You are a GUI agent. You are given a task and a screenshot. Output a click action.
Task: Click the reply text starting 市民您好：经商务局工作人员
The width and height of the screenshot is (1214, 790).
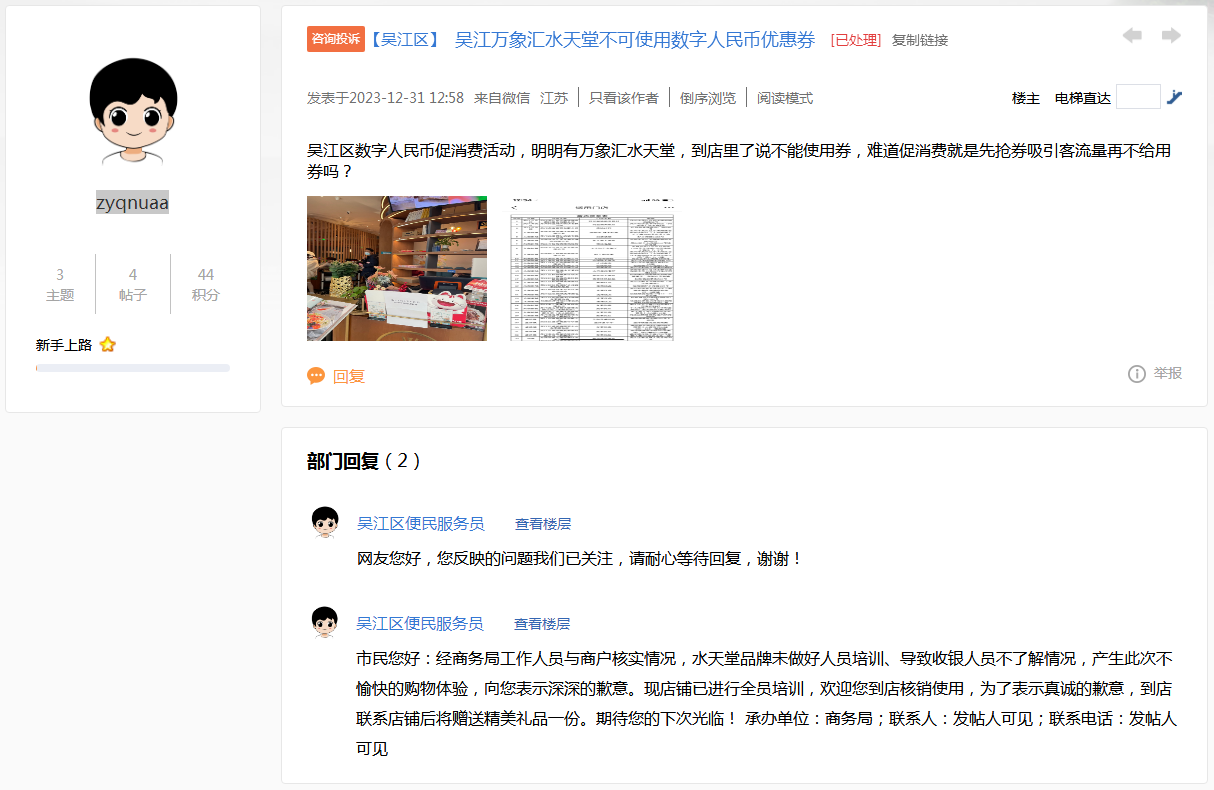pyautogui.click(x=767, y=703)
